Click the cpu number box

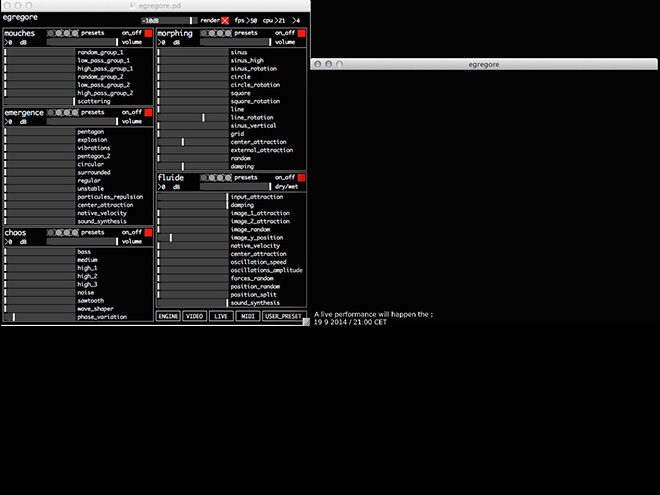(x=280, y=21)
